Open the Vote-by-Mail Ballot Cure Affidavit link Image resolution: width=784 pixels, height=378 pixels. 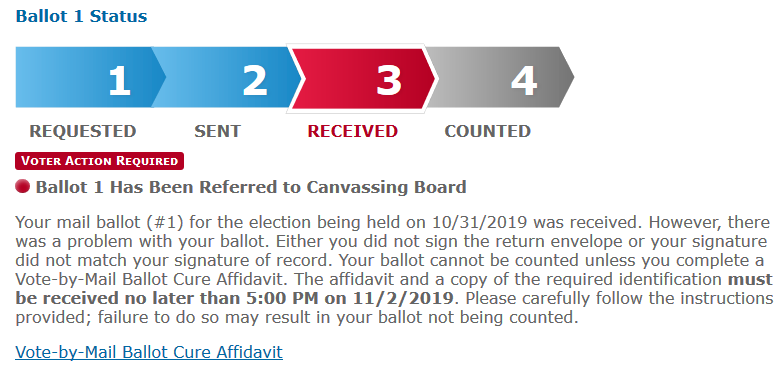tap(149, 352)
